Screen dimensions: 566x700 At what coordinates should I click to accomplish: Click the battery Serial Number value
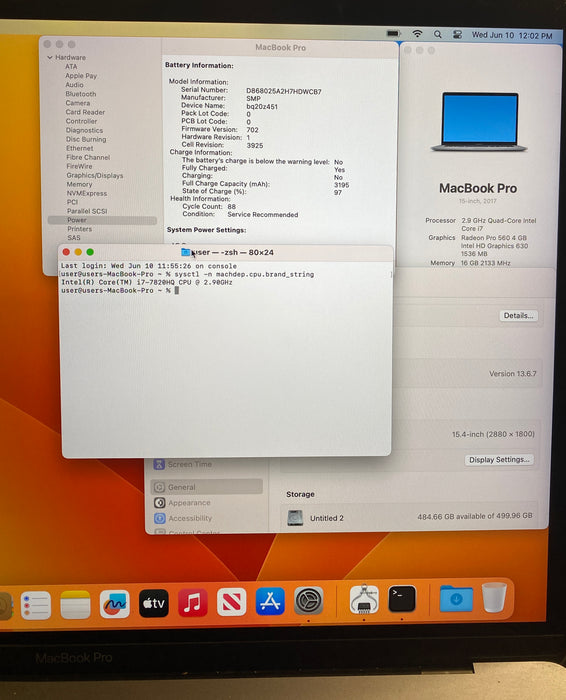(284, 92)
